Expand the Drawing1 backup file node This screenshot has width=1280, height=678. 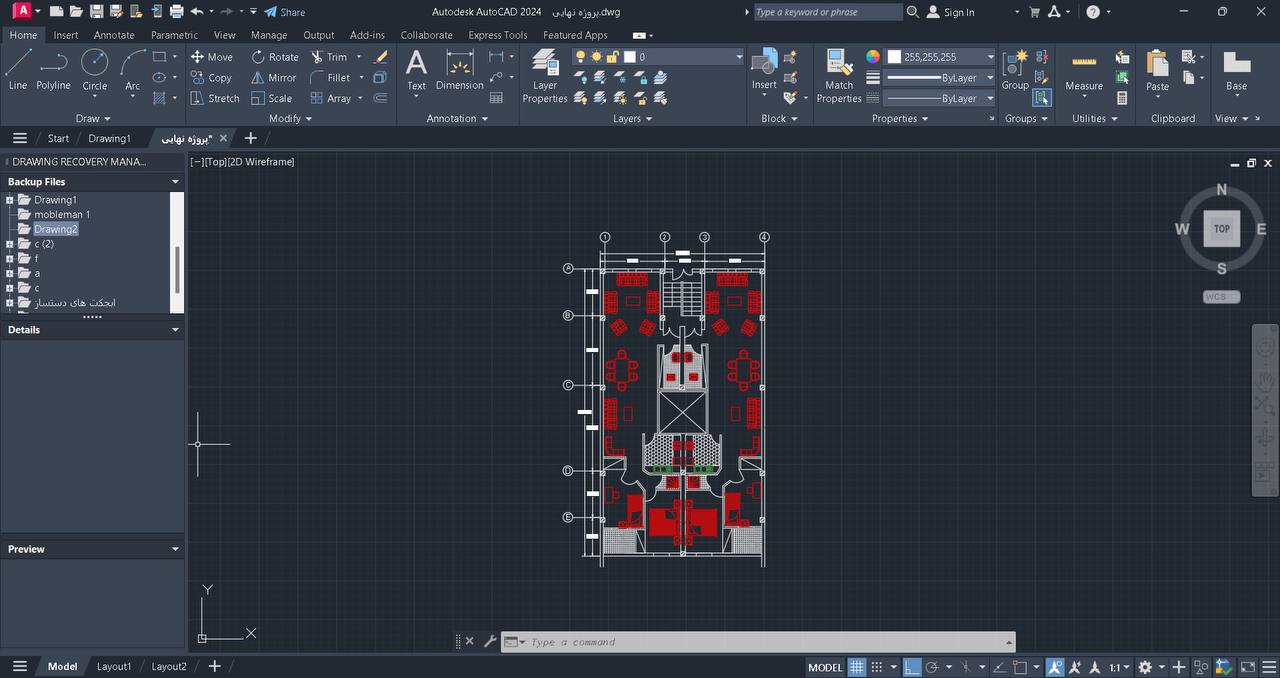[9, 200]
